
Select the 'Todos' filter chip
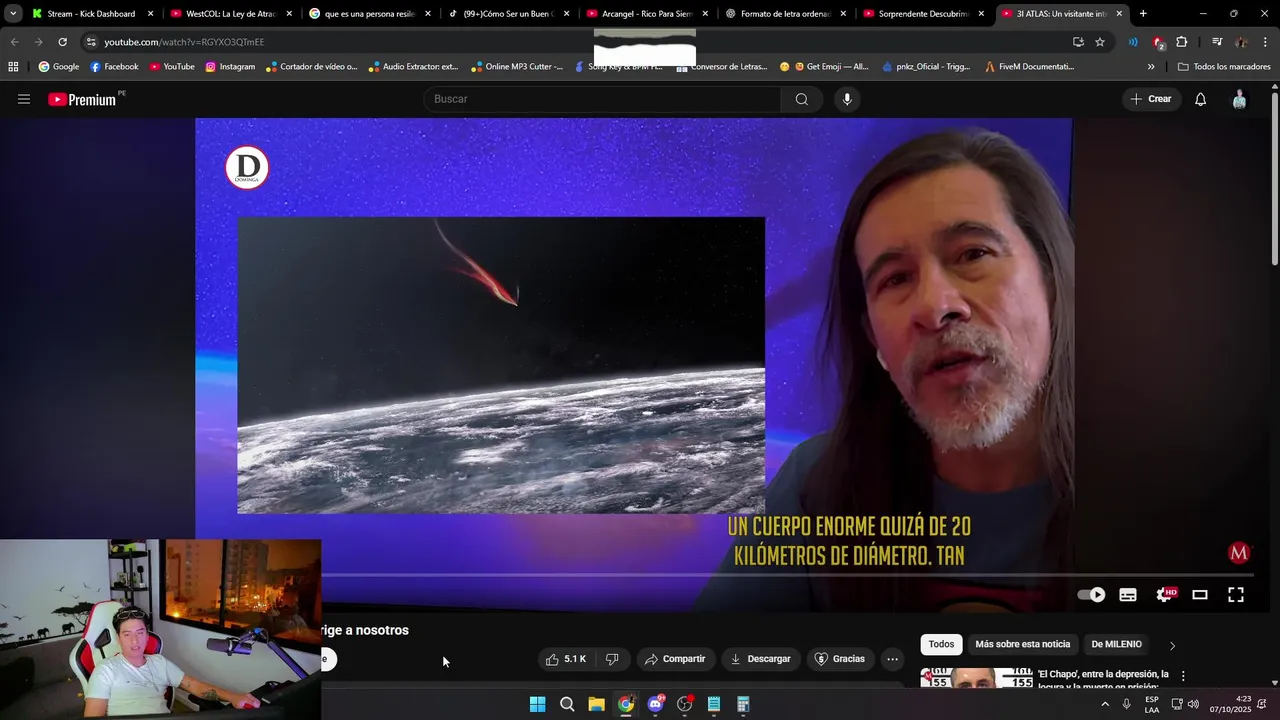click(x=941, y=644)
